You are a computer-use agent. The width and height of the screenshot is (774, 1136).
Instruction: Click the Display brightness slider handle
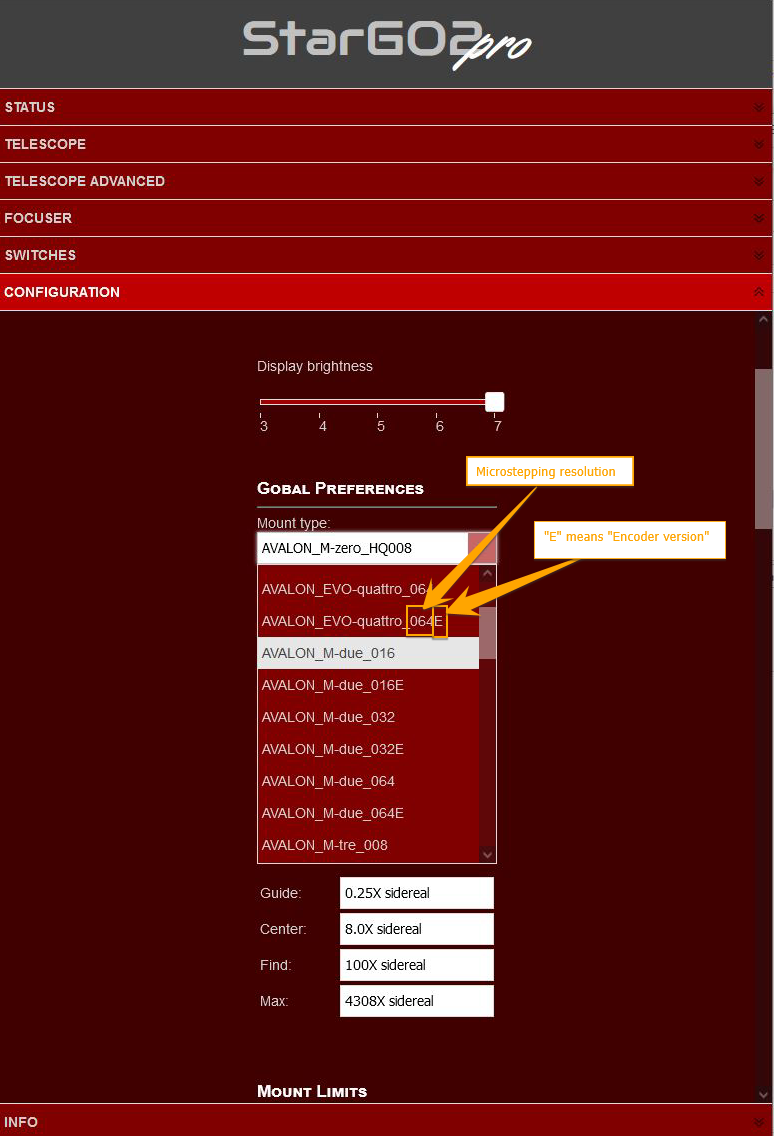(x=494, y=401)
